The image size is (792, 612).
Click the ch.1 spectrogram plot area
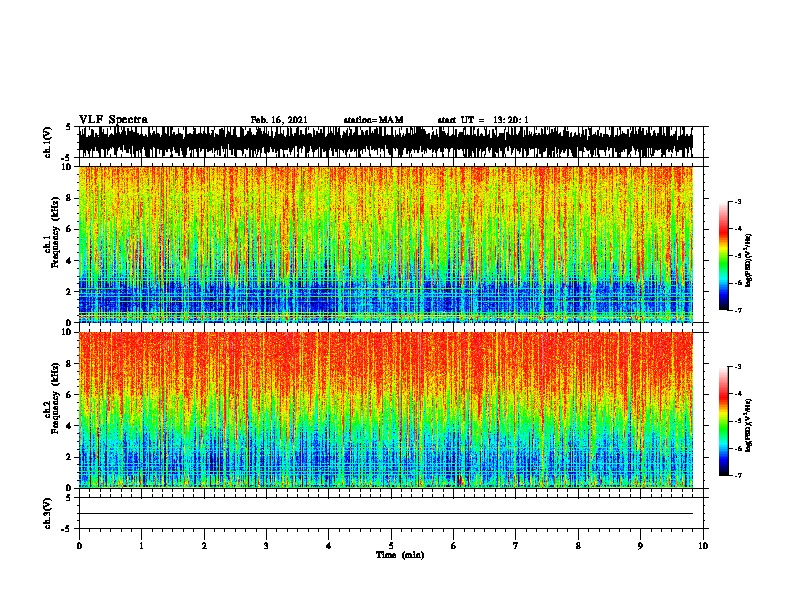click(x=386, y=244)
